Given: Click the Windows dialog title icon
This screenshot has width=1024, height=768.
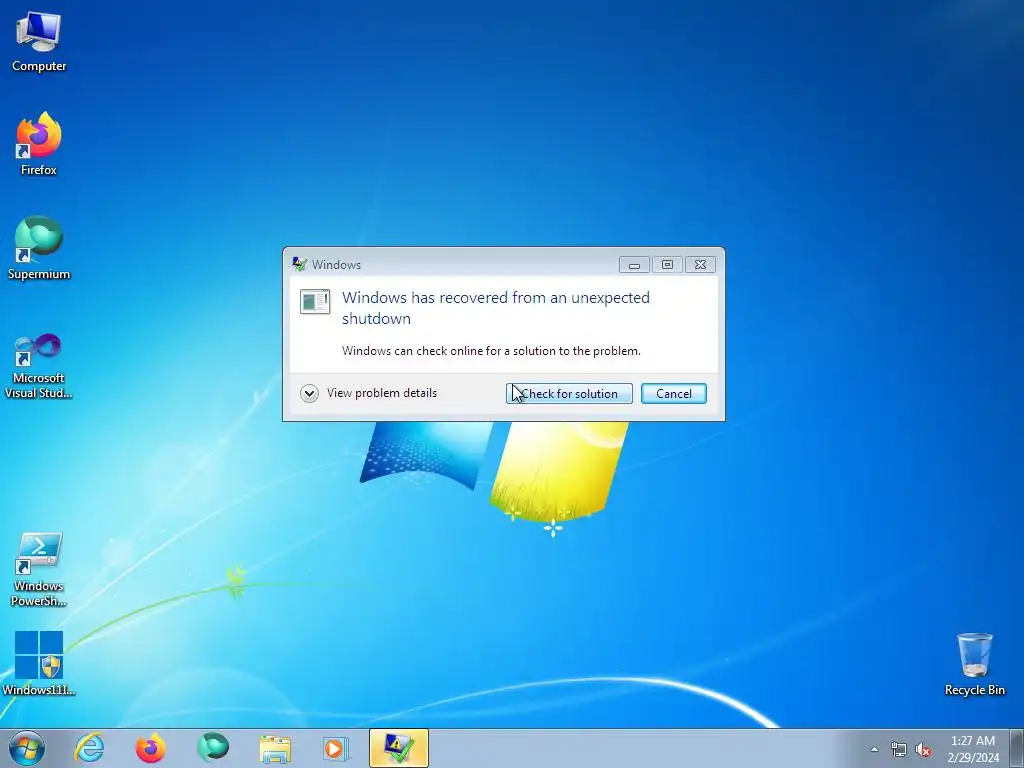Looking at the screenshot, I should [300, 264].
